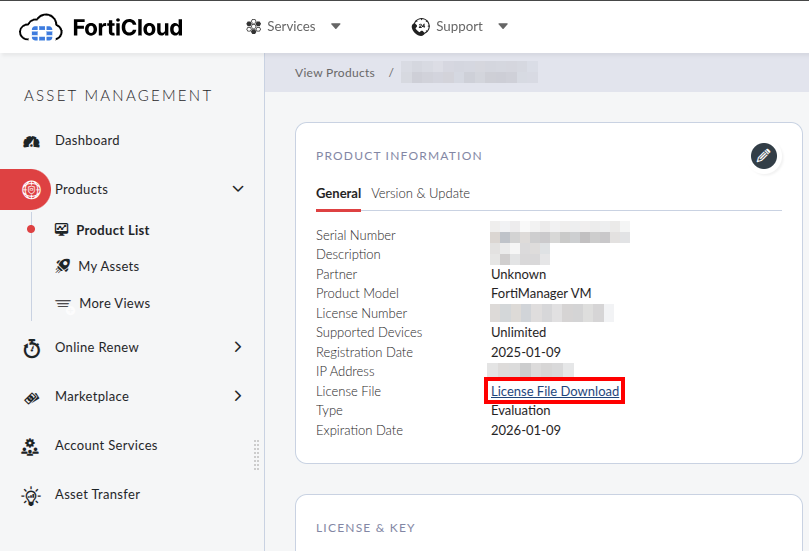Collapse the Products section chevron
The width and height of the screenshot is (809, 551).
[x=238, y=189]
